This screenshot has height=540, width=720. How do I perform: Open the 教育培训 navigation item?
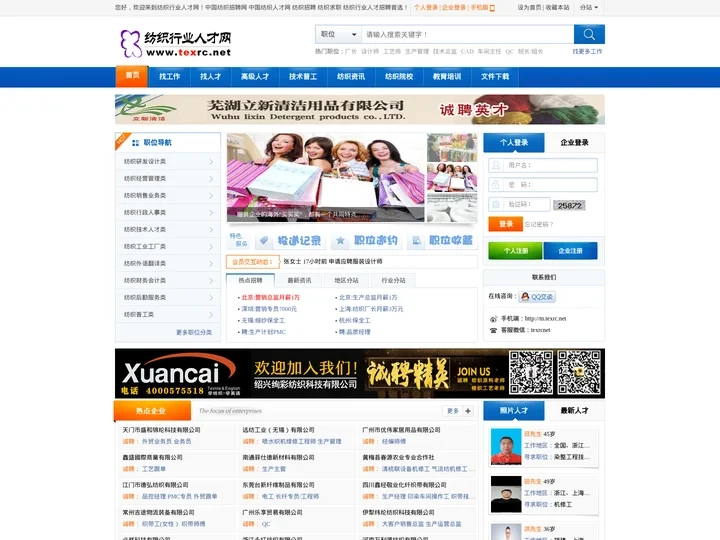click(447, 77)
